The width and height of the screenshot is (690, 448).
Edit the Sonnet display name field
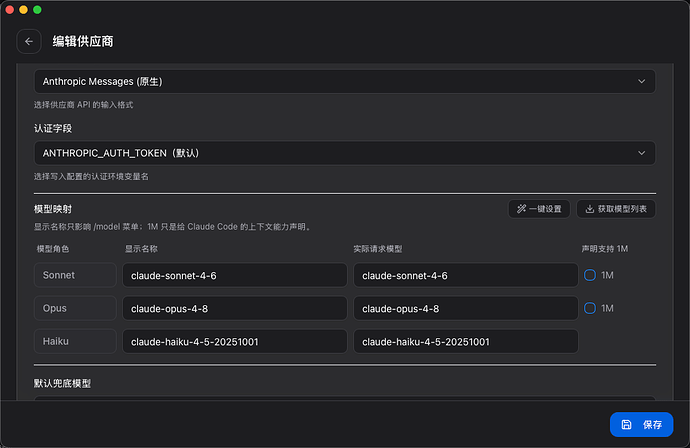pos(235,275)
